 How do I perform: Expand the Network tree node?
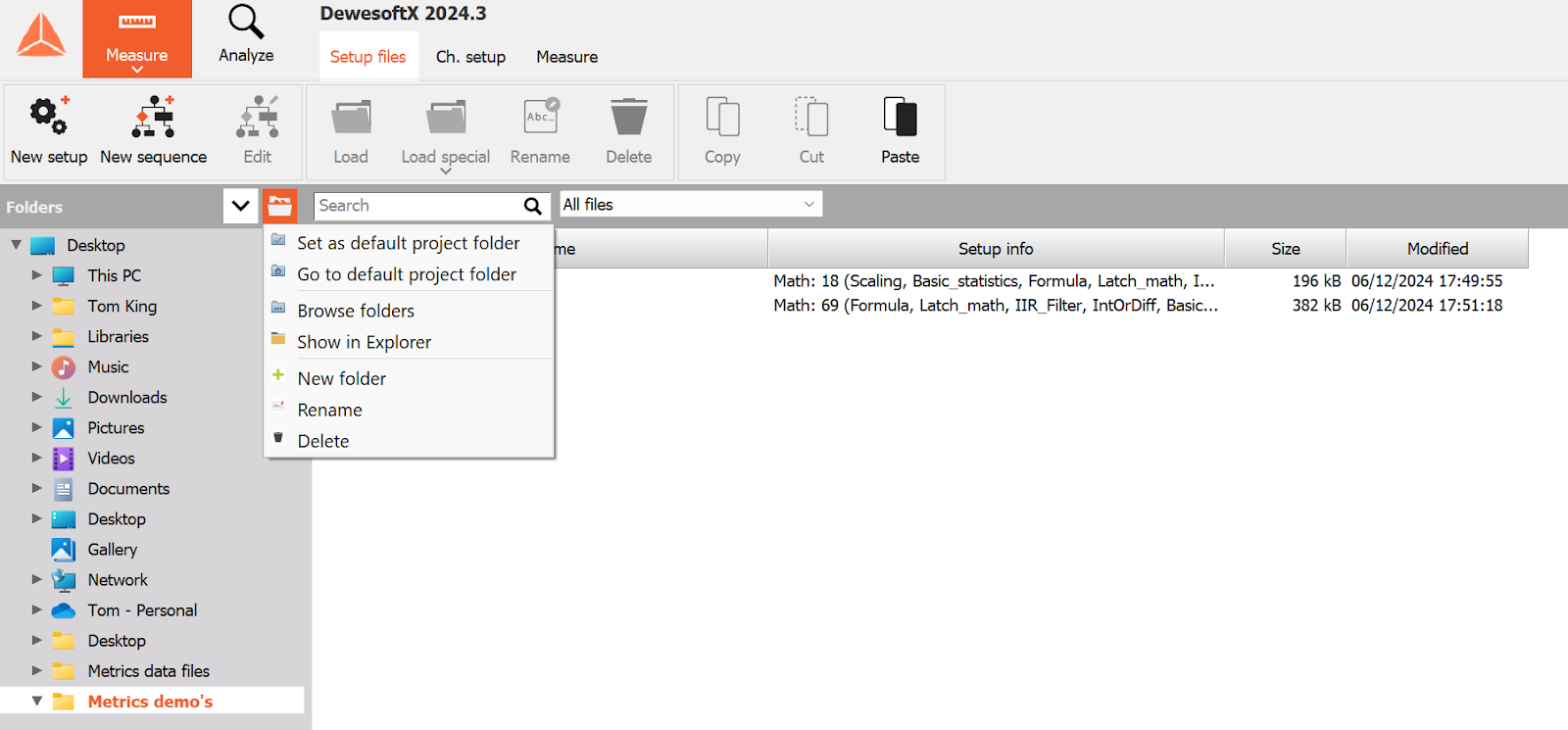[37, 580]
